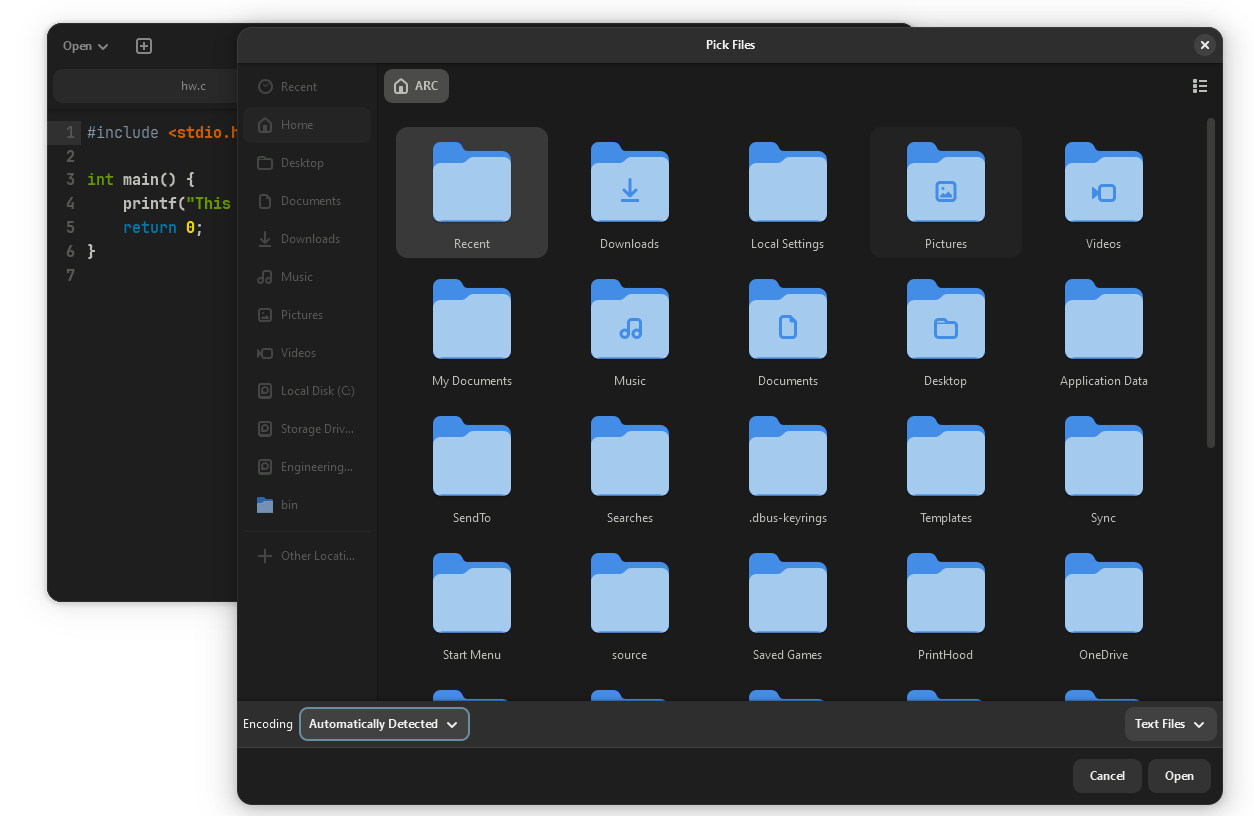Click line number 3 in editor
Screen dimensions: 1254x816
(70, 180)
